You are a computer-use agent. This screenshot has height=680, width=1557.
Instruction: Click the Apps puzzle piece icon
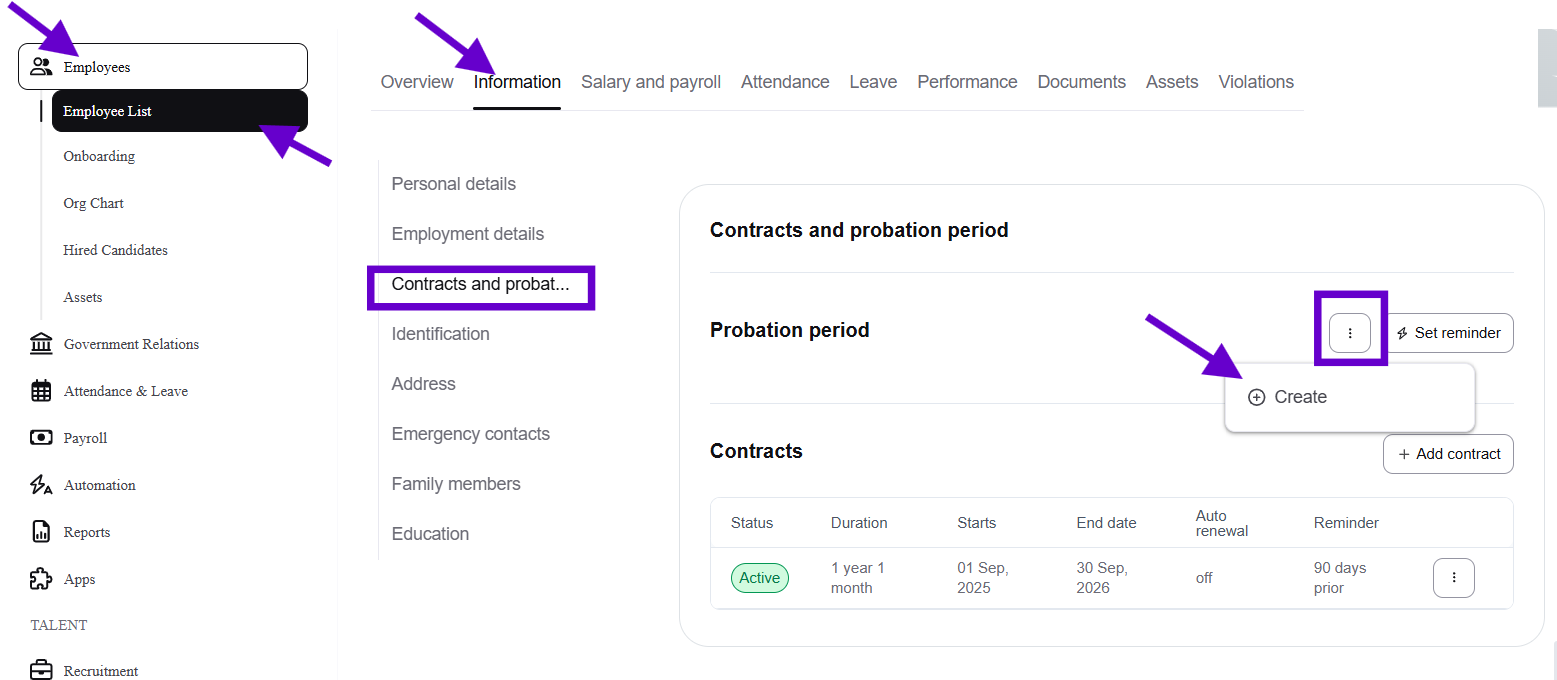point(41,579)
